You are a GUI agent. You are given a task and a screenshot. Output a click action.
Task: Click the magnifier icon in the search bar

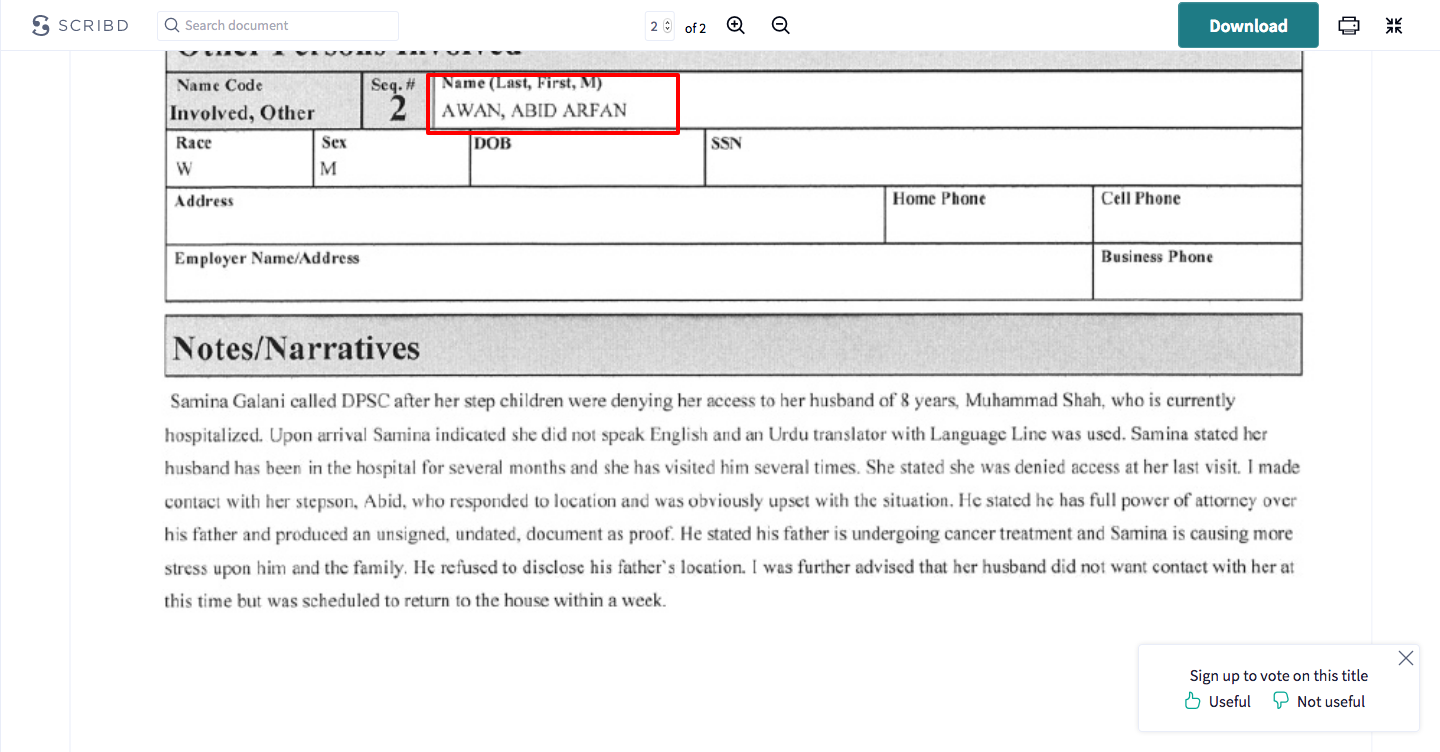click(170, 25)
